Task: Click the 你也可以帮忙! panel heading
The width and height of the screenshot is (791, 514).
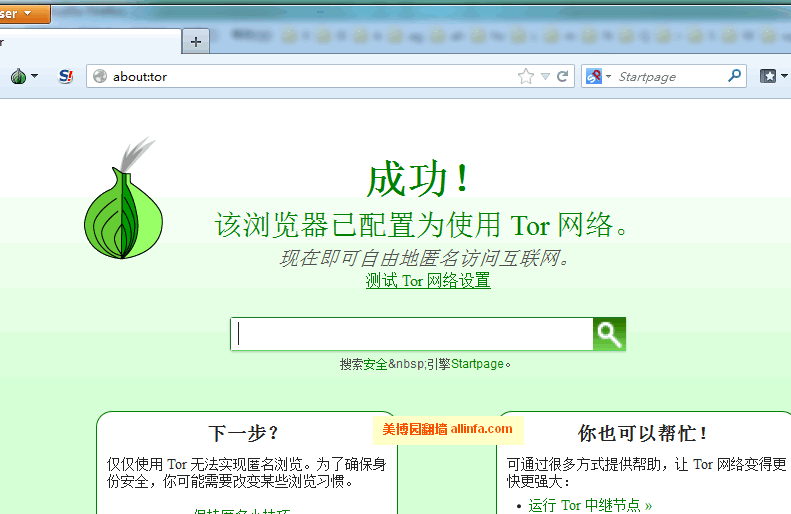Action: click(642, 433)
